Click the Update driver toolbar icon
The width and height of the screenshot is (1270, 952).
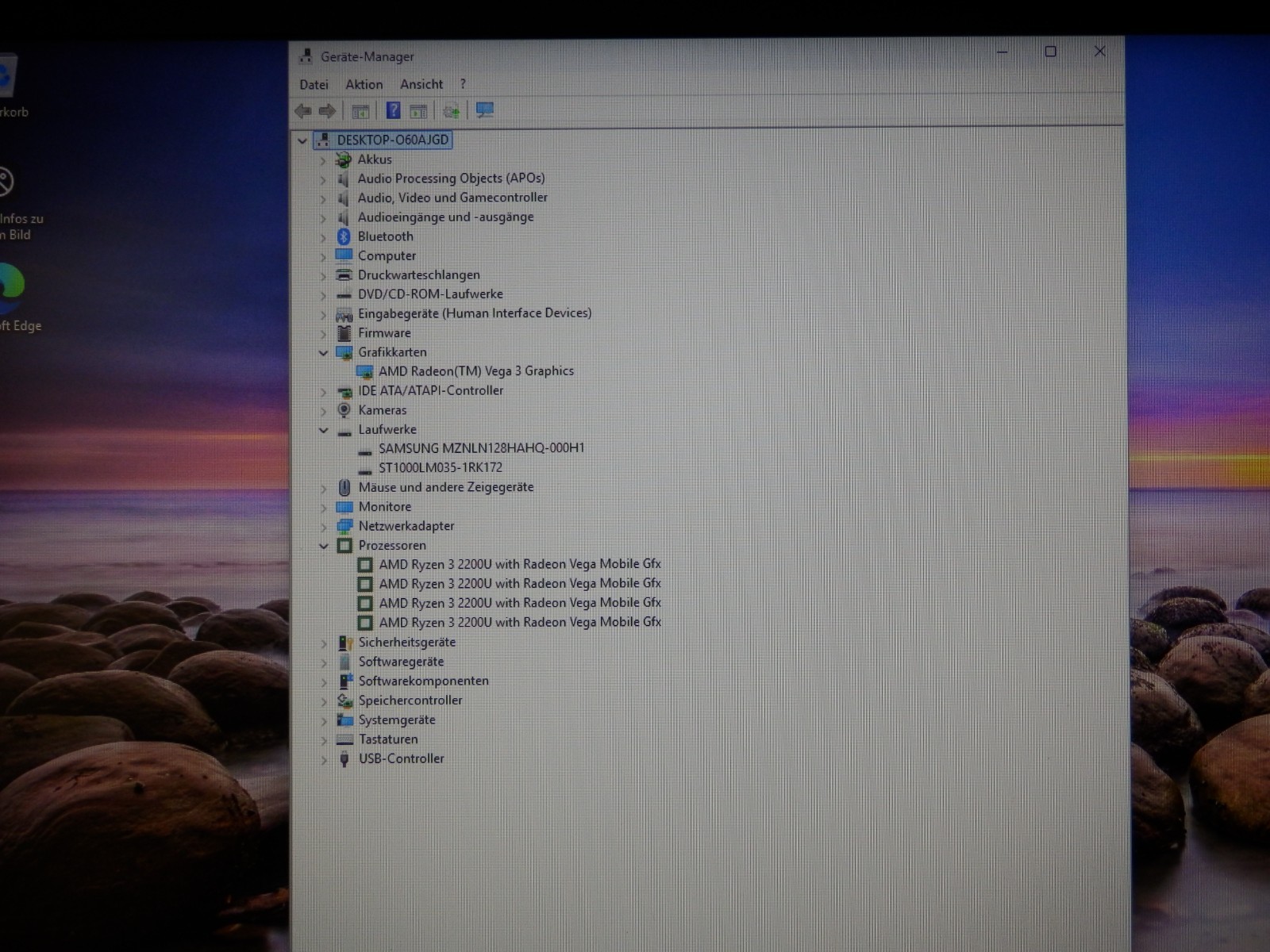tap(451, 111)
